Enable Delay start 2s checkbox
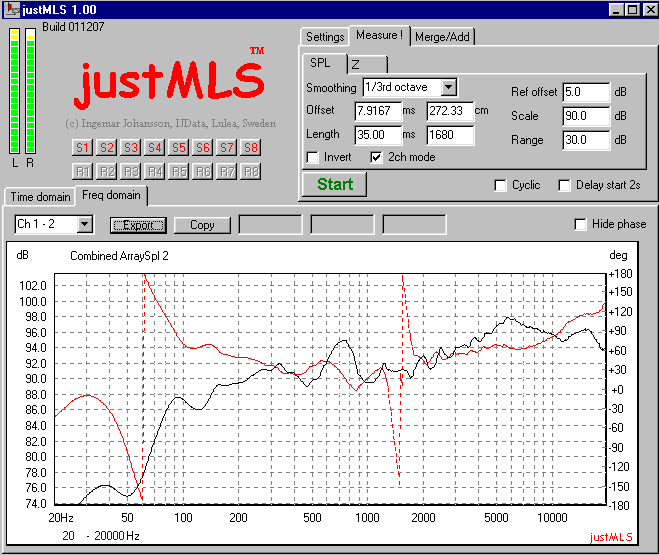The width and height of the screenshot is (659, 555). click(564, 185)
